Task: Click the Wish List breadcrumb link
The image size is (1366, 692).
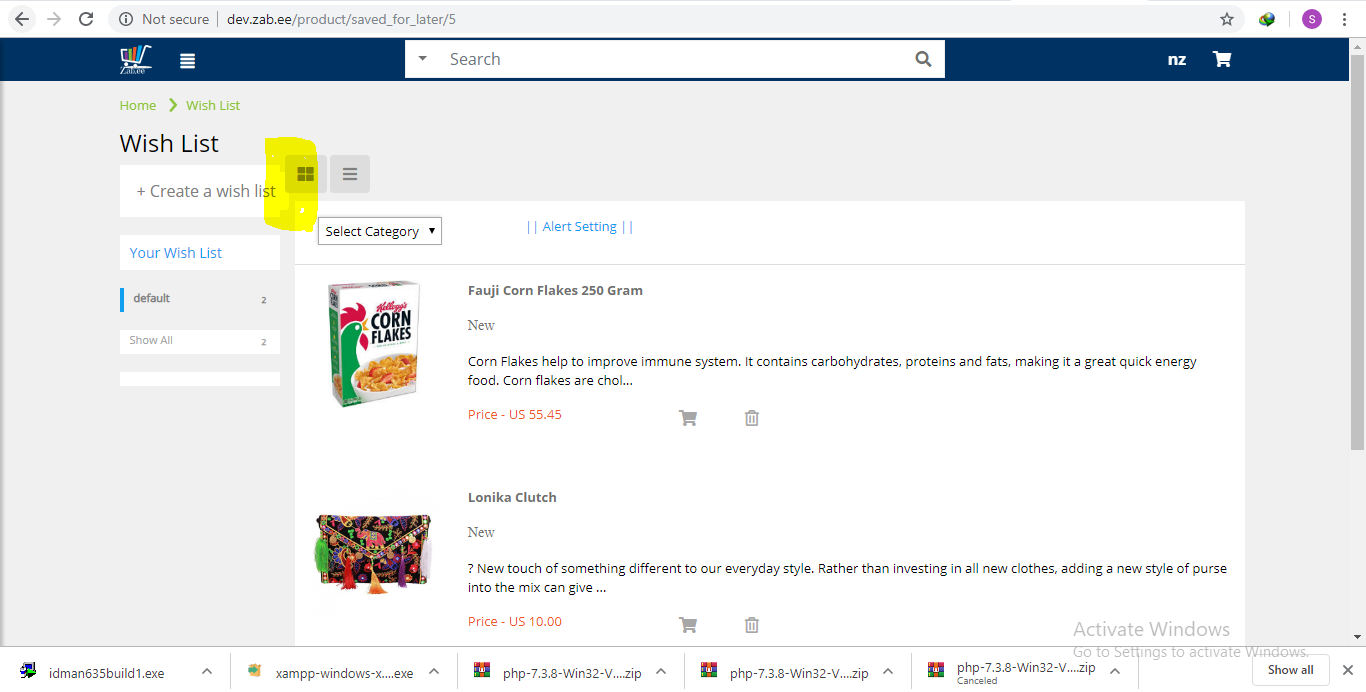Action: [213, 105]
